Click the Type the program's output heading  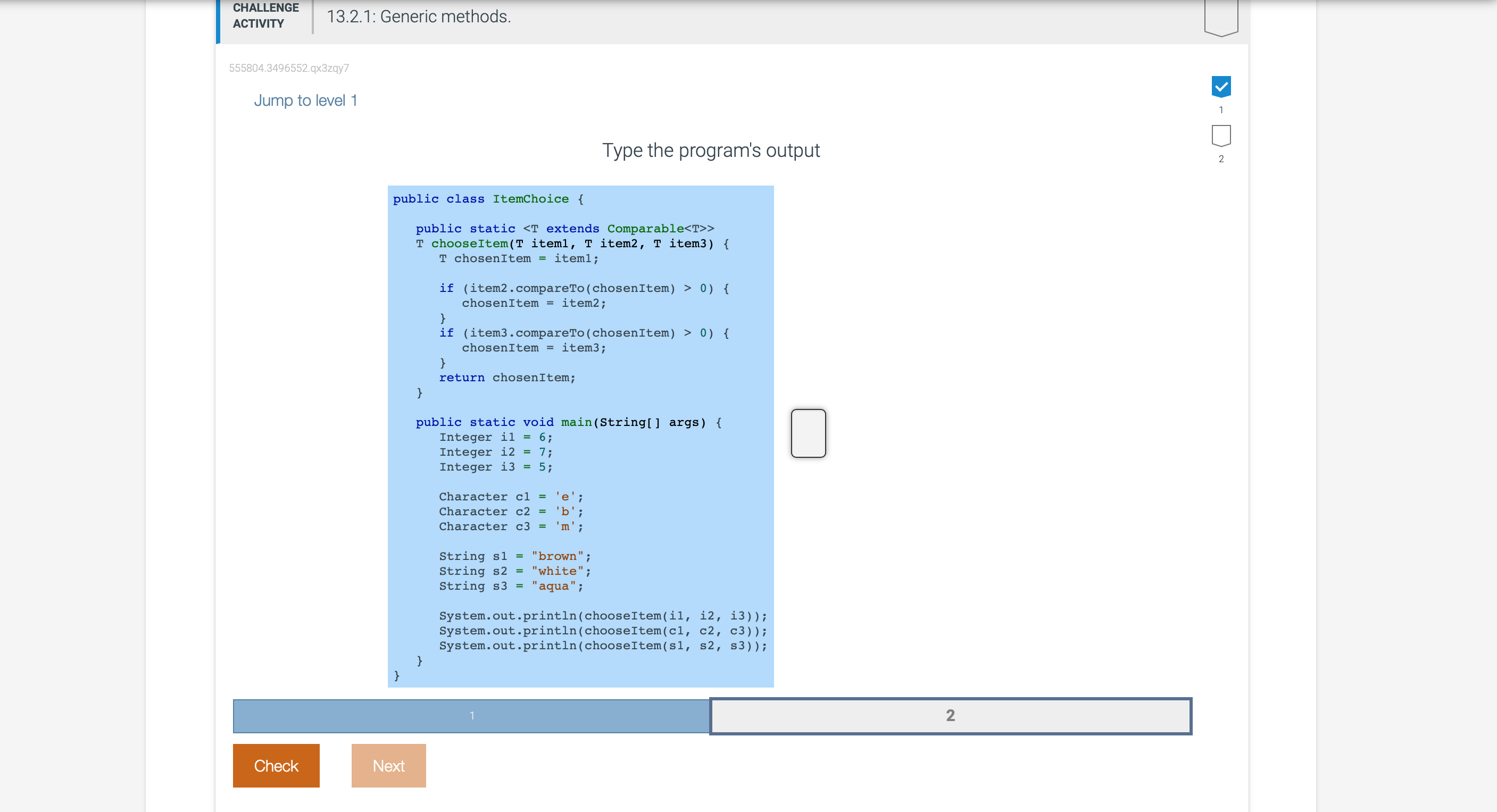pyautogui.click(x=710, y=150)
